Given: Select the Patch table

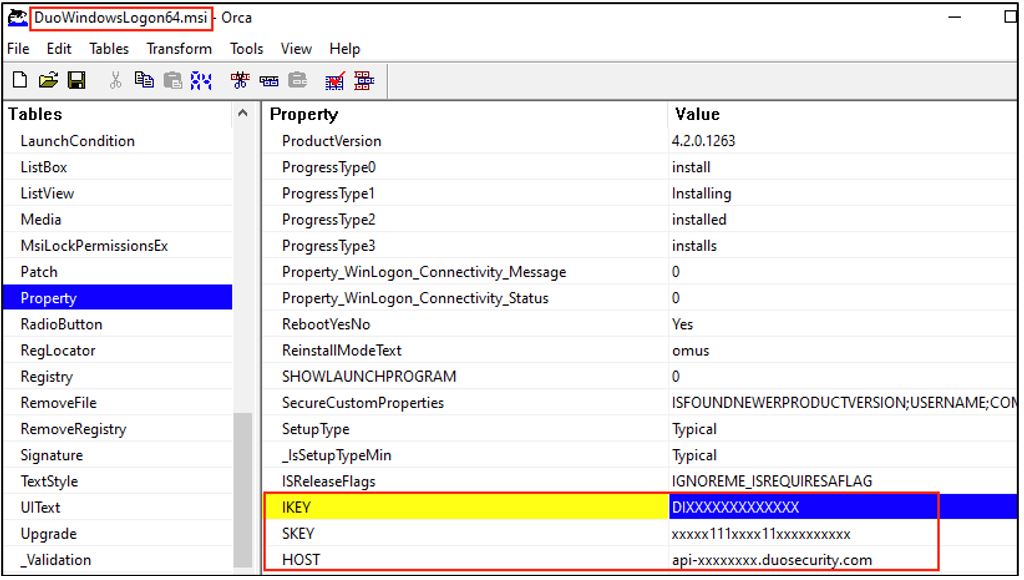Looking at the screenshot, I should point(118,272).
